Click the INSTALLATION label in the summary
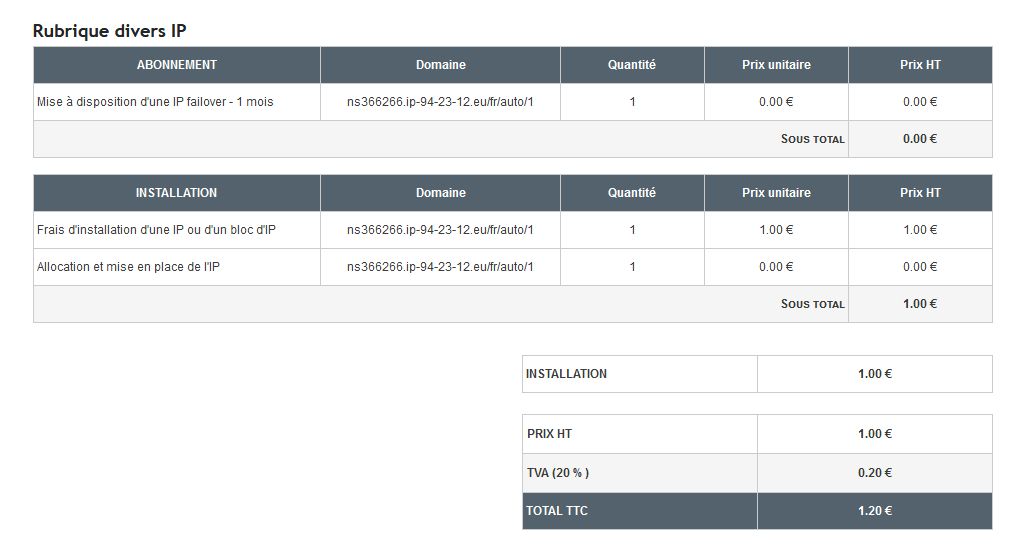 [x=566, y=374]
